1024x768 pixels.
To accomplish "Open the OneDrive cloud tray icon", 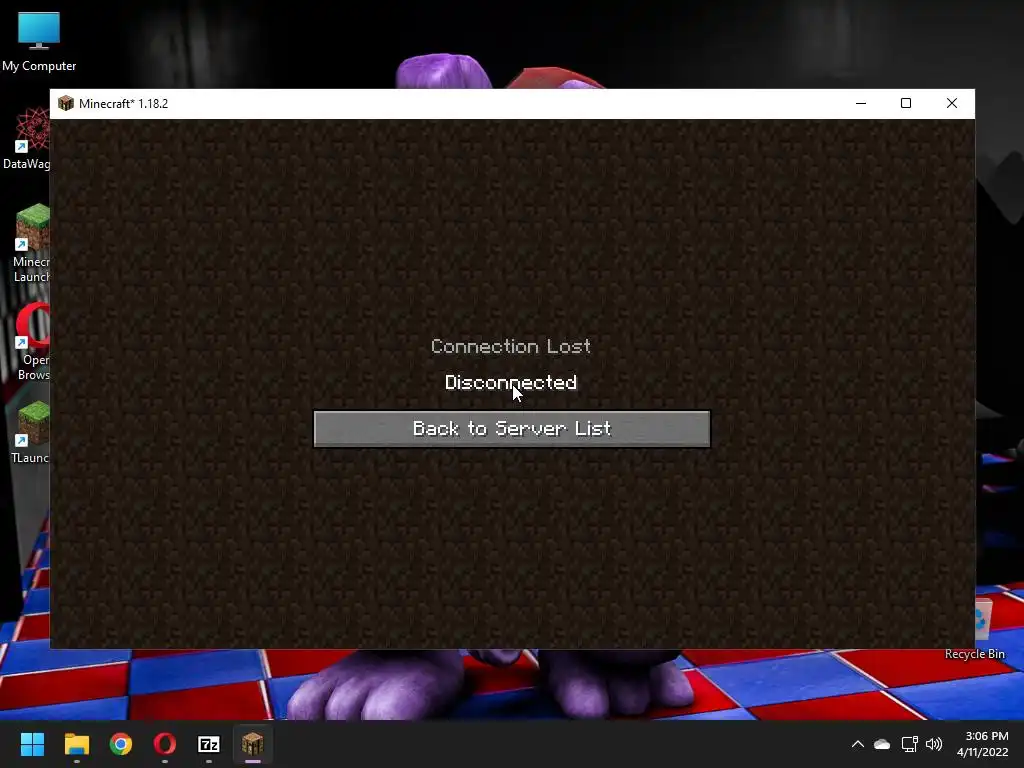I will 882,744.
